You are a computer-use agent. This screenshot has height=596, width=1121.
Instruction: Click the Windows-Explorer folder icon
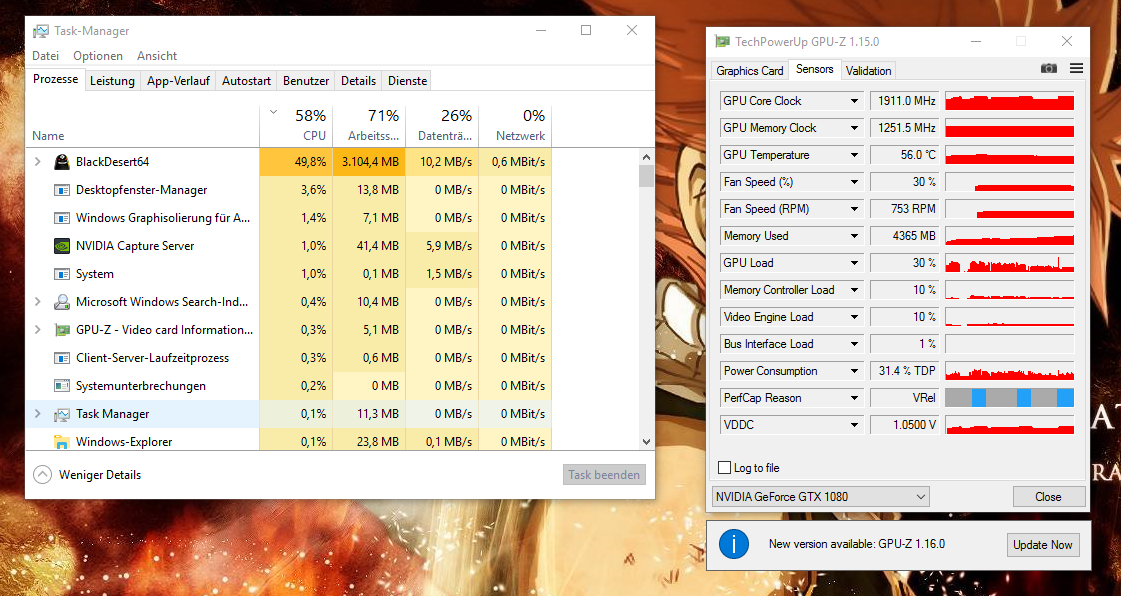[62, 442]
